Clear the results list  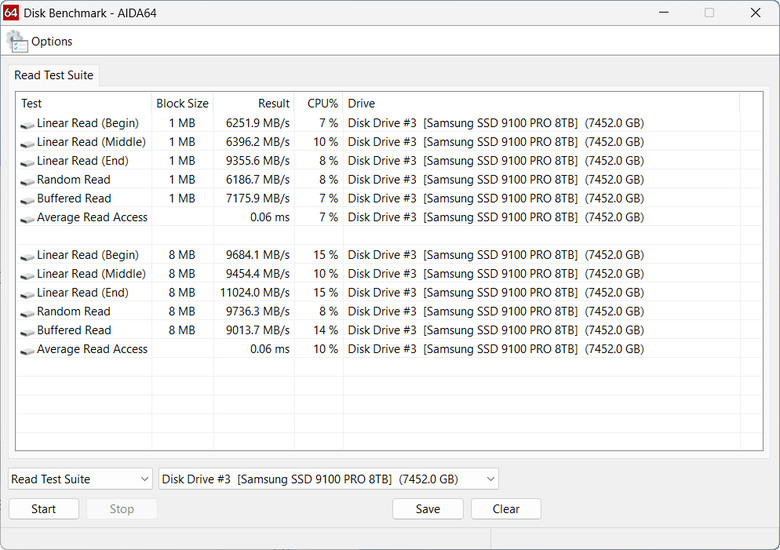pos(506,509)
